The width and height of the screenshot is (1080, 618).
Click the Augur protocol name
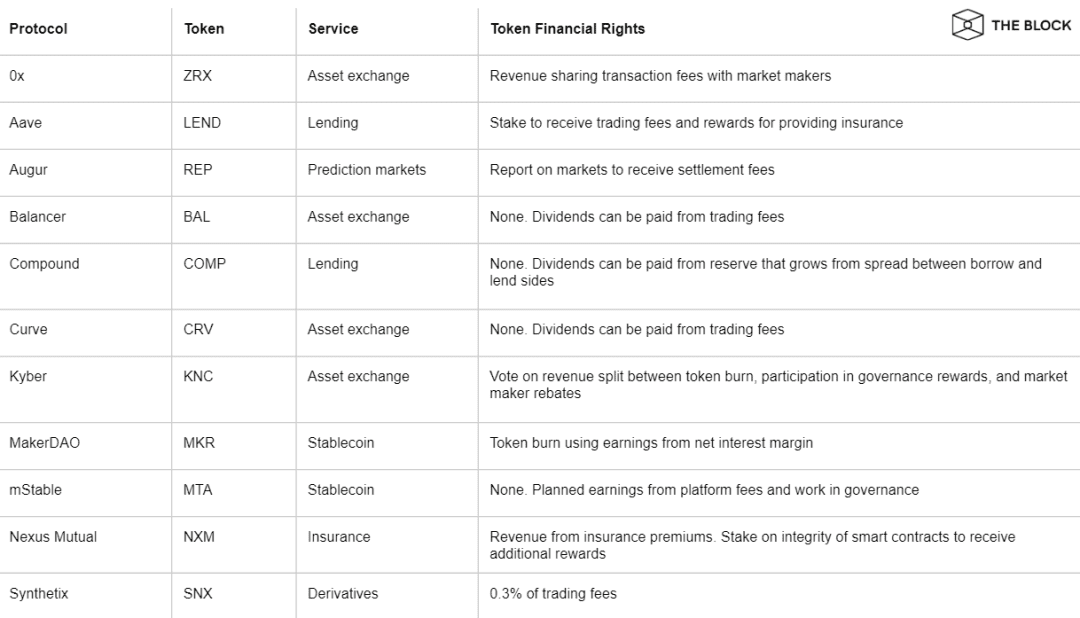click(x=28, y=170)
